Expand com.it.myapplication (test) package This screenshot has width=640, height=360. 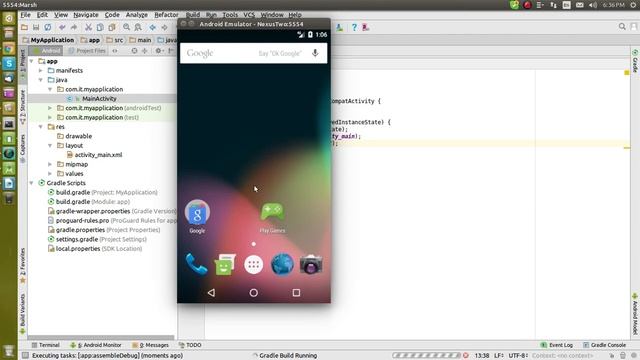tap(50, 118)
